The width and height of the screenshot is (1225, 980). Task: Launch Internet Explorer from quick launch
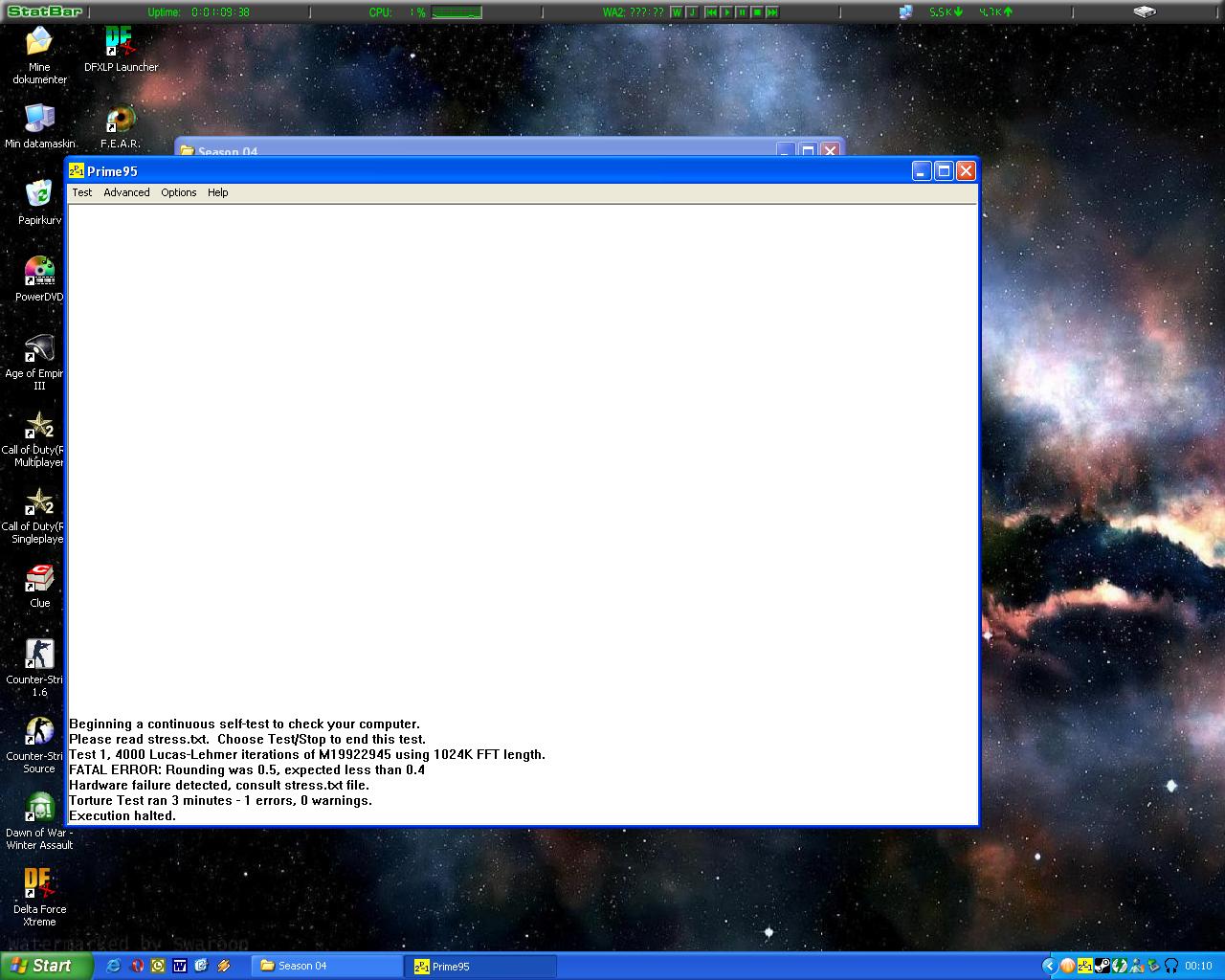[114, 966]
